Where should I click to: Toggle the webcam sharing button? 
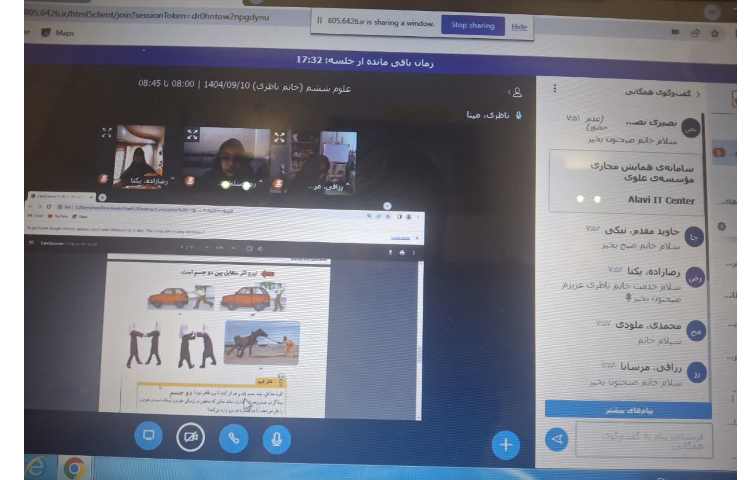click(190, 437)
